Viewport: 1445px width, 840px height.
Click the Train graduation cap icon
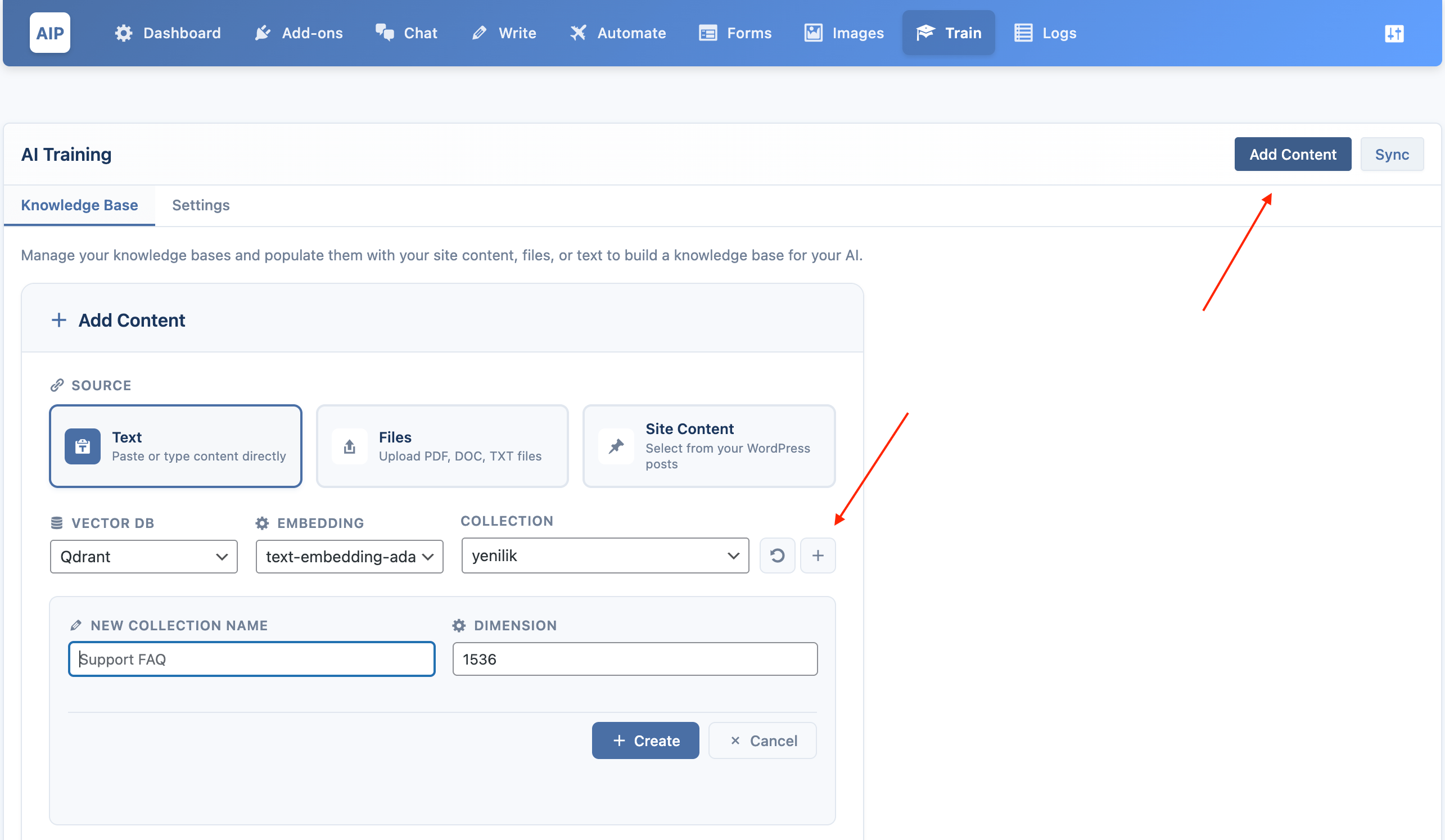tap(925, 33)
